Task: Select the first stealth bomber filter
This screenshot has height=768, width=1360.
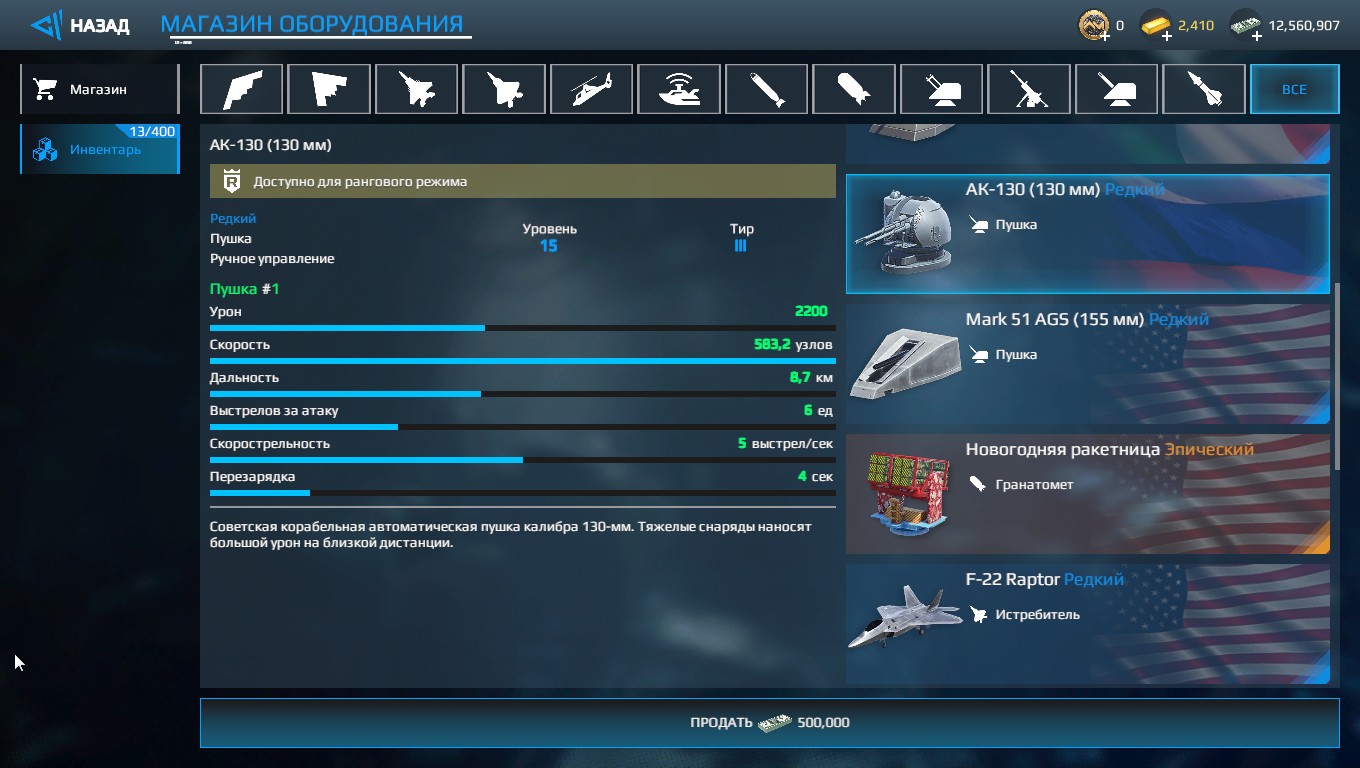Action: tap(242, 89)
